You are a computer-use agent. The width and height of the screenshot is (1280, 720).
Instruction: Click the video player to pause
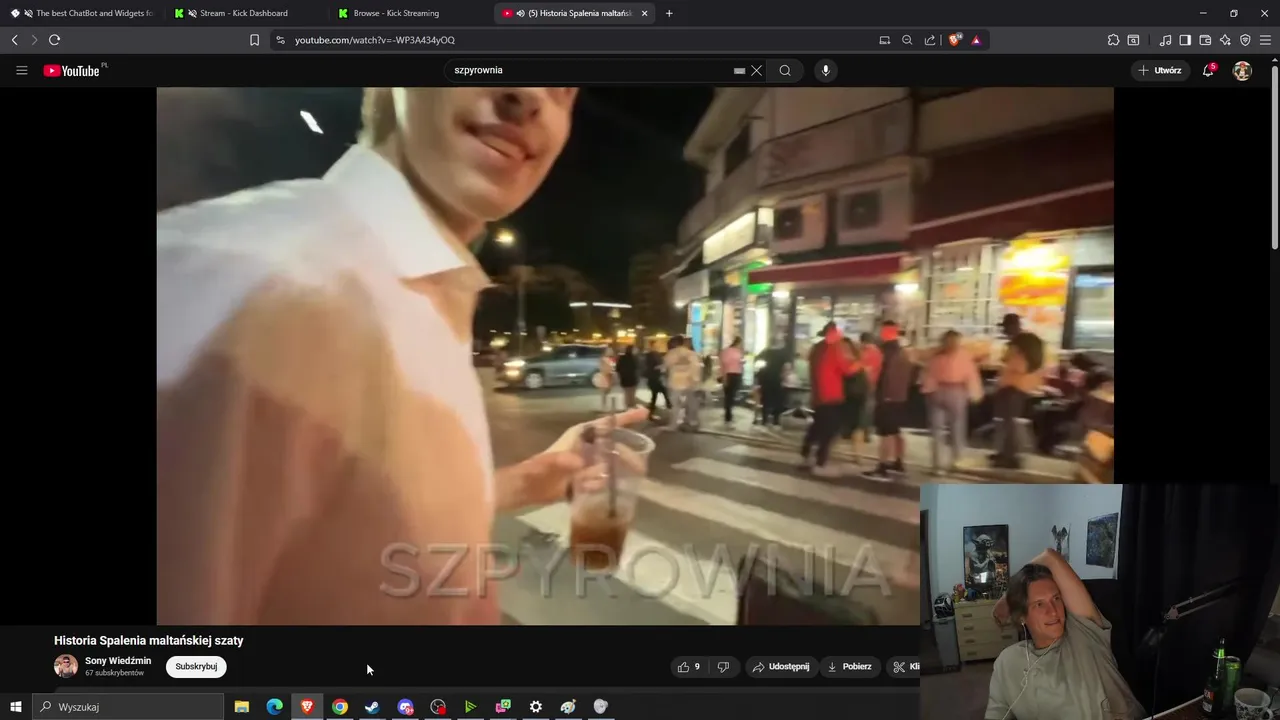[635, 355]
